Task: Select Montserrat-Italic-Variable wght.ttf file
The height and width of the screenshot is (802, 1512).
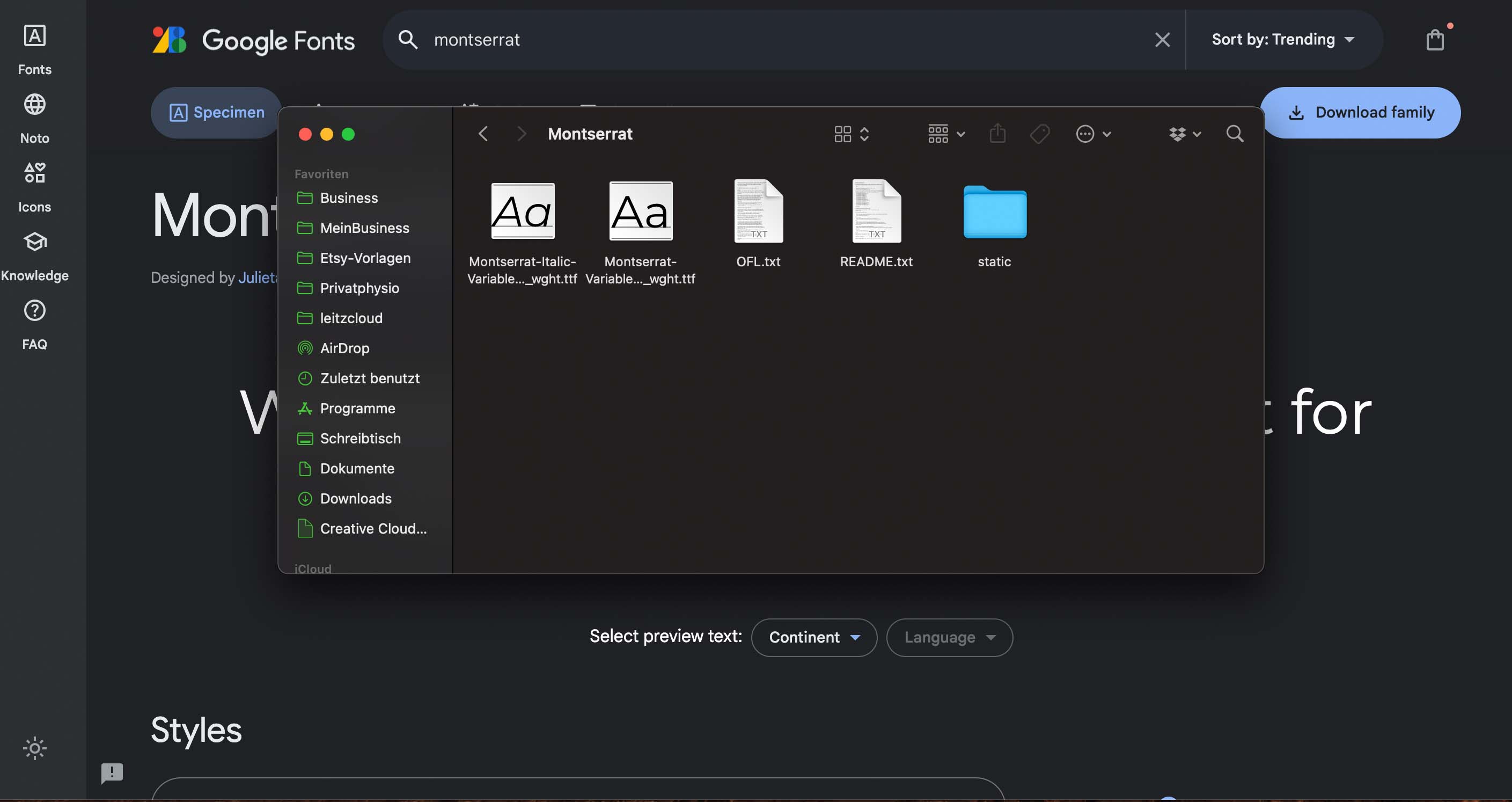Action: pos(523,232)
